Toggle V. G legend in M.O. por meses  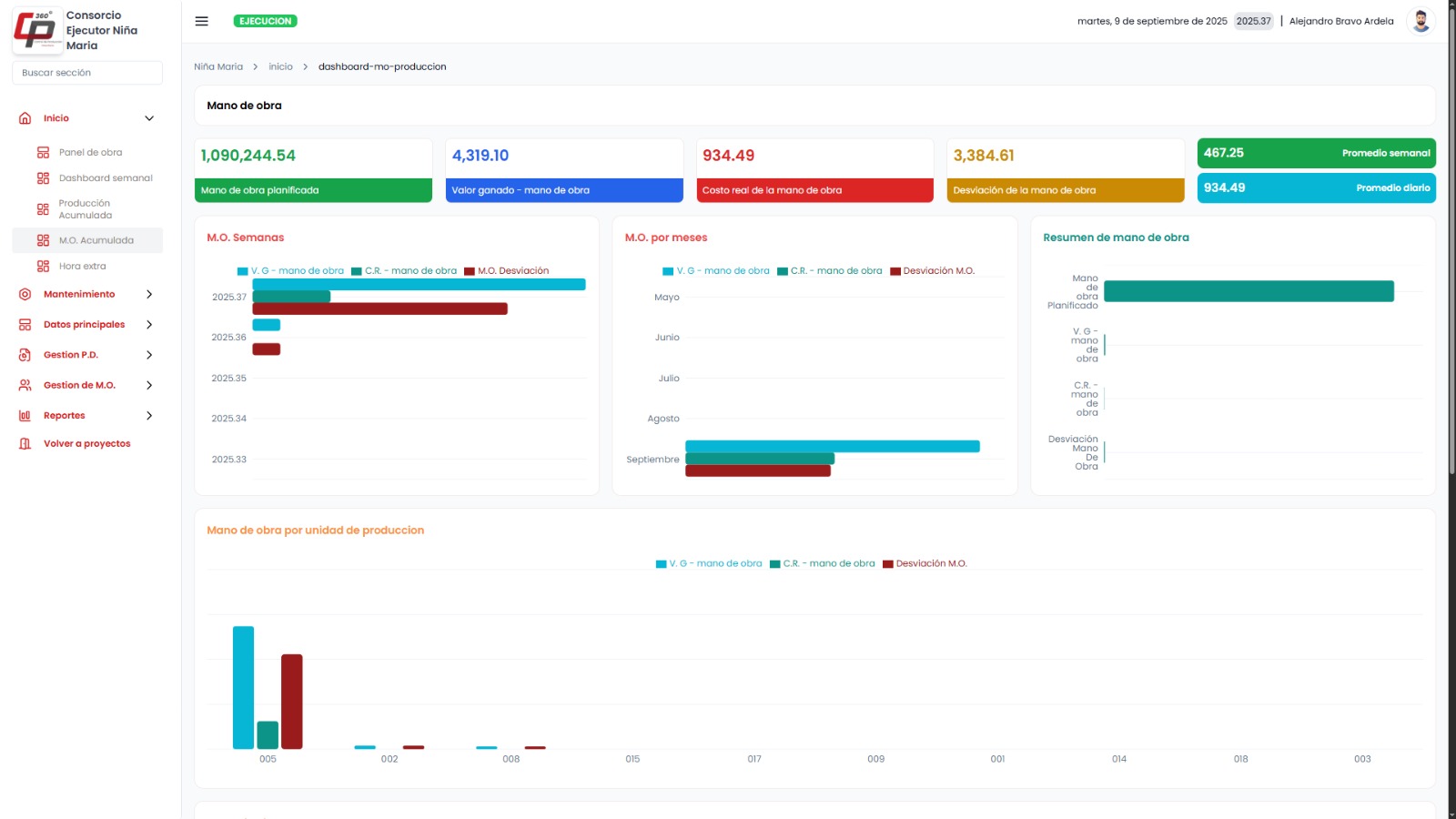click(x=716, y=271)
